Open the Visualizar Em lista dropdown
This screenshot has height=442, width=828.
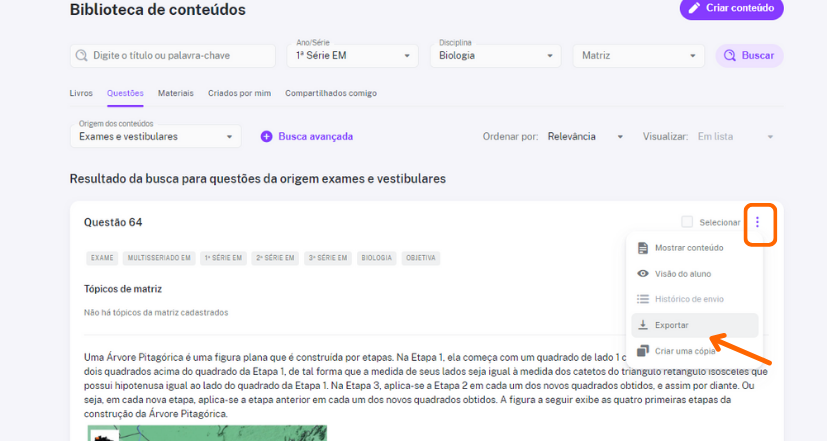(x=736, y=136)
